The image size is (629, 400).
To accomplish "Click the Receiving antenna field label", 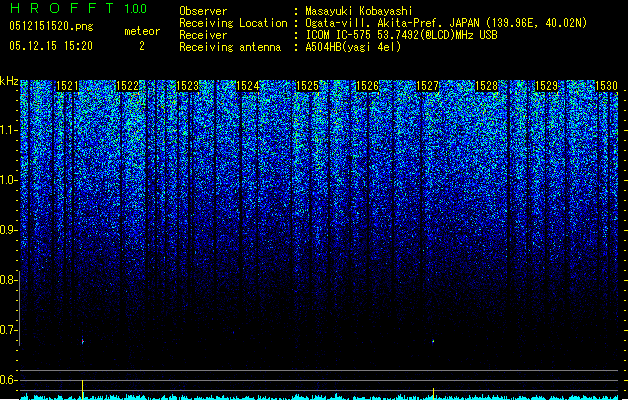I will tap(230, 47).
